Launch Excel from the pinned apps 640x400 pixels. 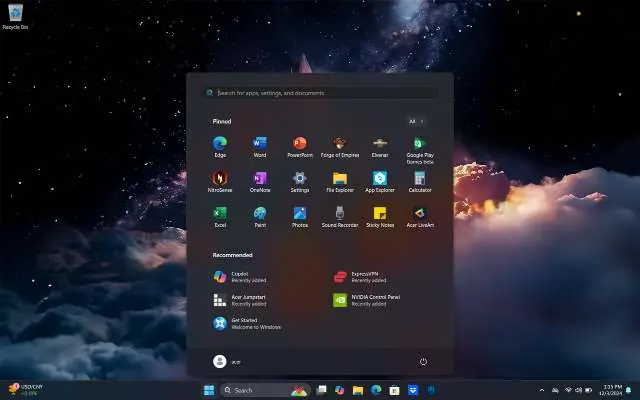(x=220, y=217)
